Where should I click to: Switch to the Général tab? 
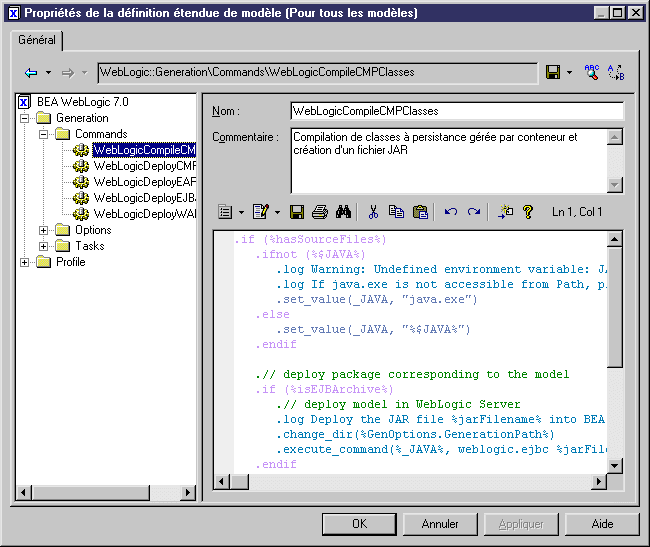37,40
